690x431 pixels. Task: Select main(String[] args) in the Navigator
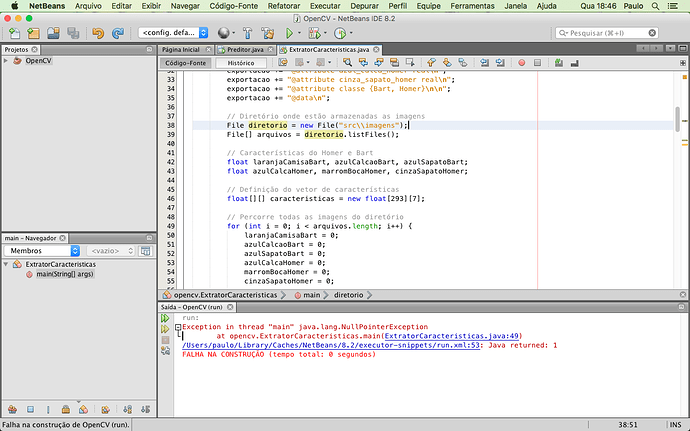[x=65, y=274]
